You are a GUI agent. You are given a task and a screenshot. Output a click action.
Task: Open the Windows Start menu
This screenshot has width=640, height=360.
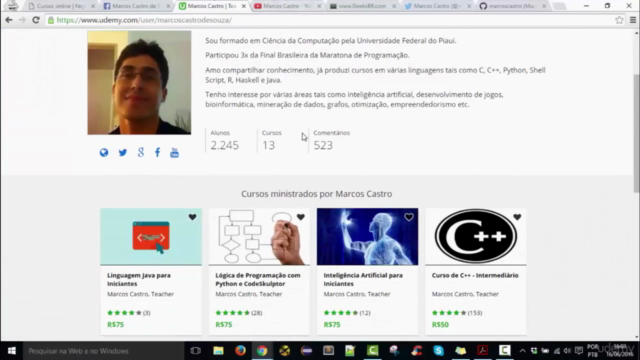point(11,351)
